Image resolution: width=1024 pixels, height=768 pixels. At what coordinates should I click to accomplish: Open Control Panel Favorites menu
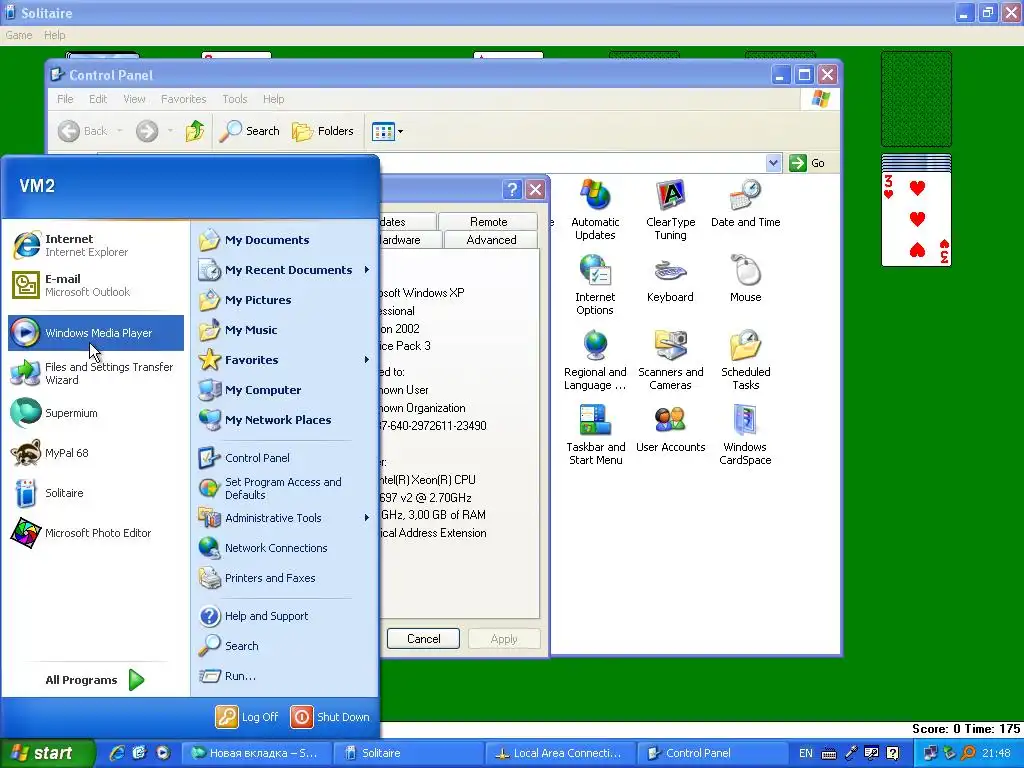coord(184,99)
